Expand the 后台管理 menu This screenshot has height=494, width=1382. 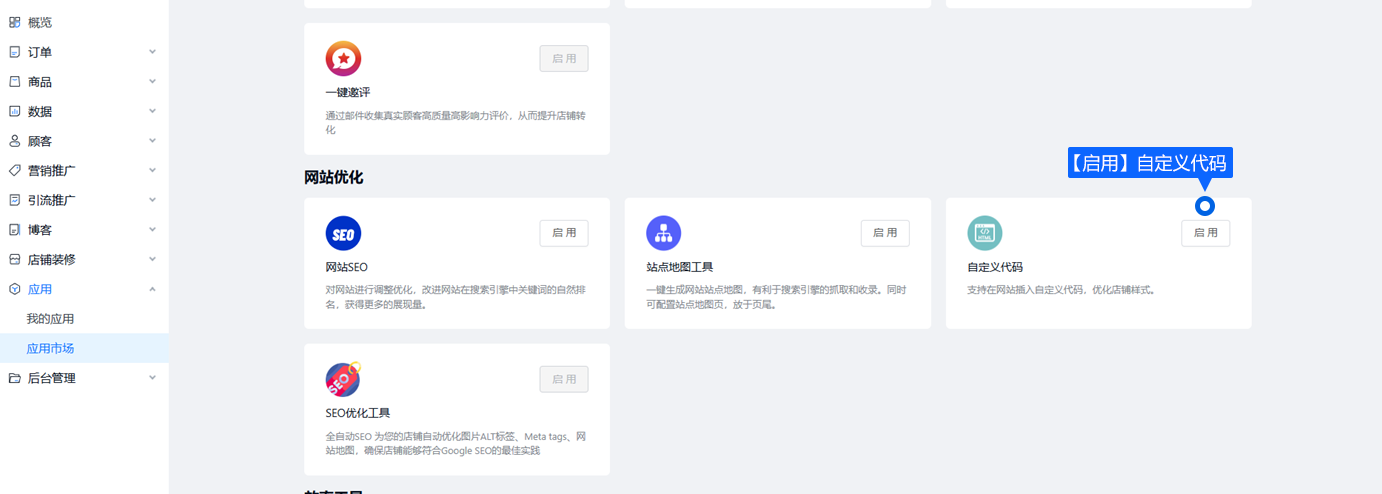click(x=152, y=378)
